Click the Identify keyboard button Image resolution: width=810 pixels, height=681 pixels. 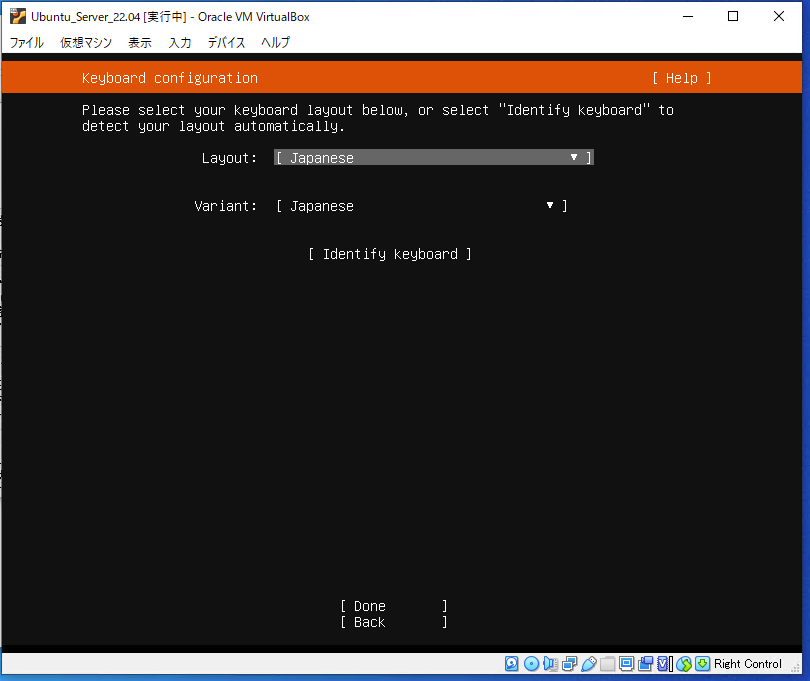click(x=390, y=254)
